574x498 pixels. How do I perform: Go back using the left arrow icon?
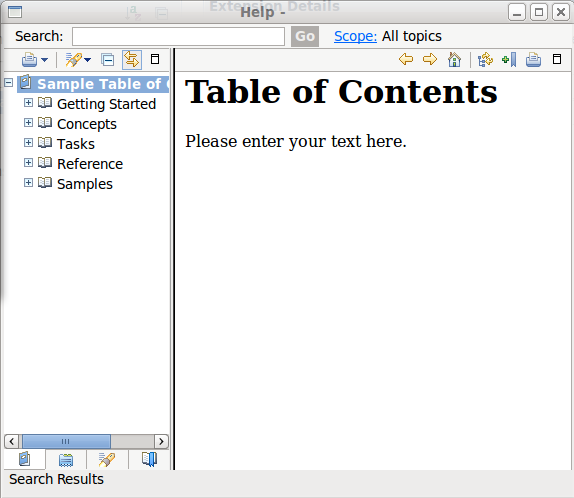click(406, 59)
